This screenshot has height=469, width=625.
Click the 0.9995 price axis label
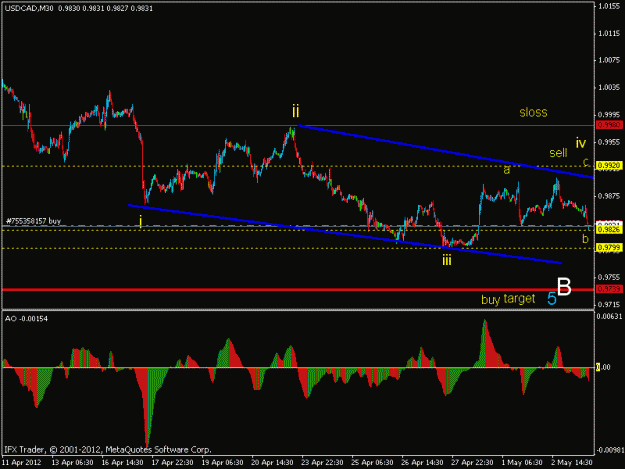pyautogui.click(x=609, y=114)
